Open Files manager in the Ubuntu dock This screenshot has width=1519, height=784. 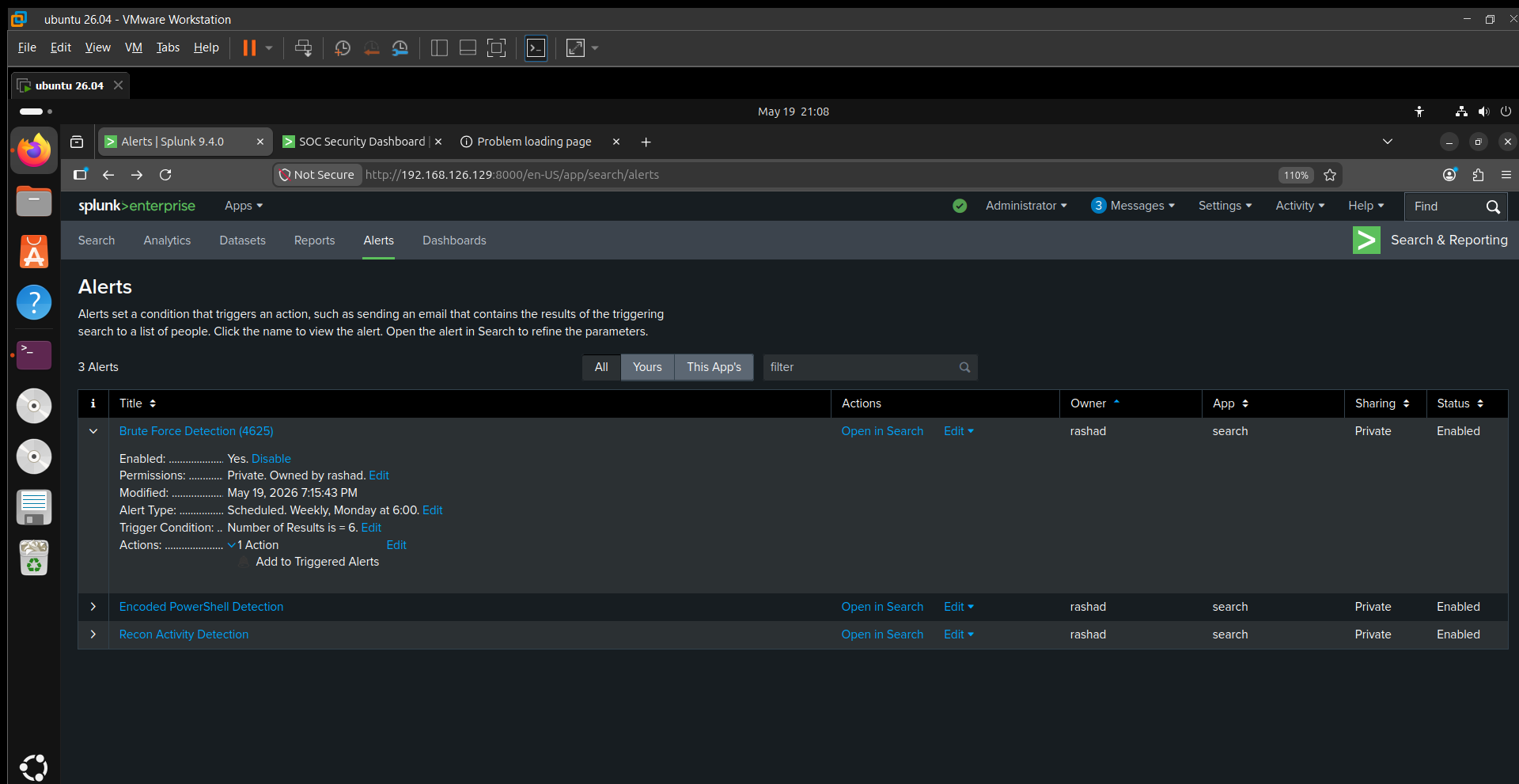(34, 201)
